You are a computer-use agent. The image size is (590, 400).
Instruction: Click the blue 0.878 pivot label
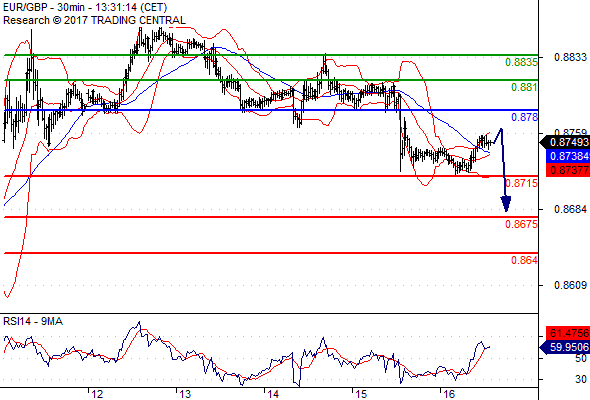524,117
